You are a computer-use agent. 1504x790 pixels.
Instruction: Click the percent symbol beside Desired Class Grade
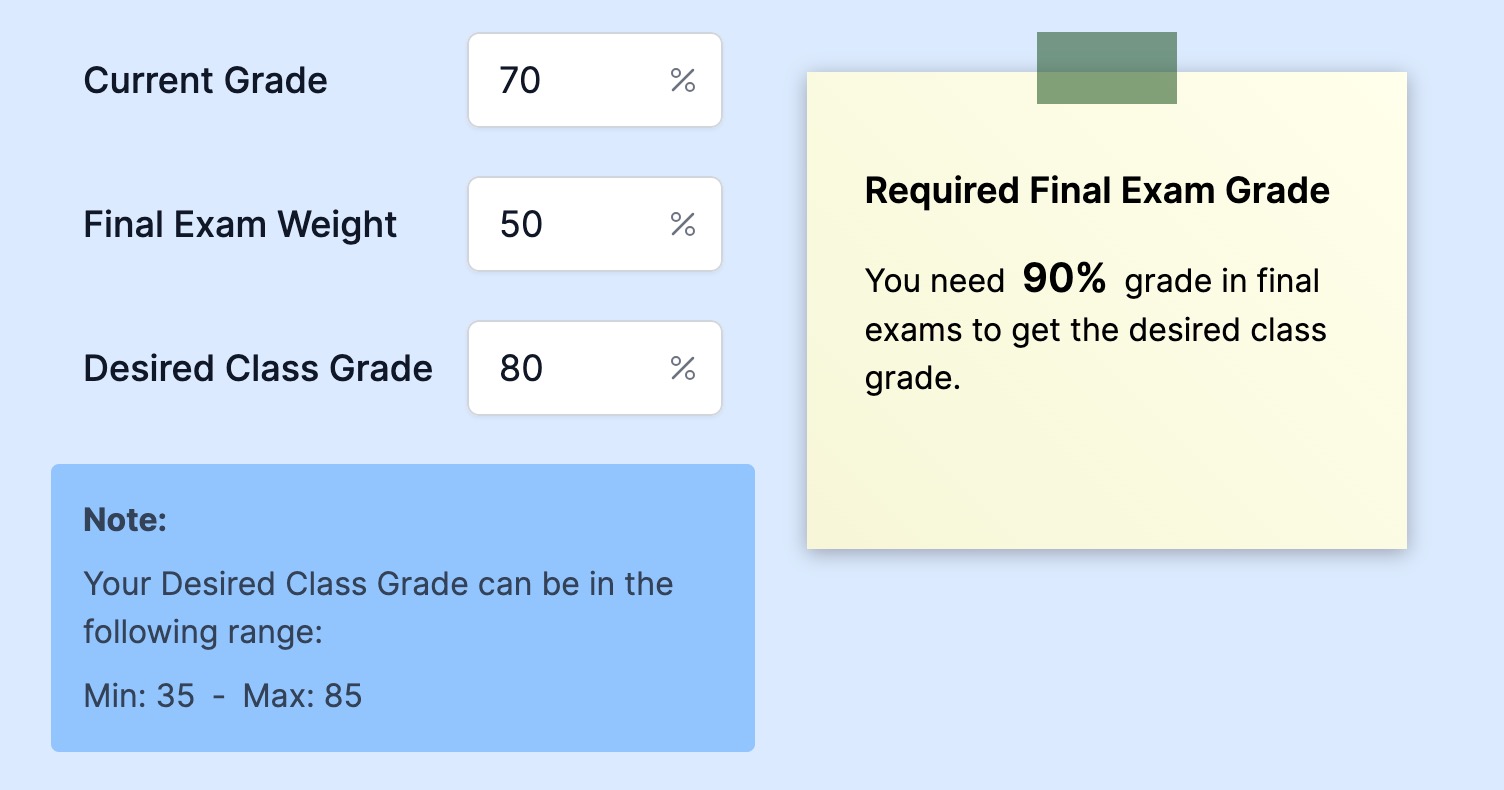683,368
